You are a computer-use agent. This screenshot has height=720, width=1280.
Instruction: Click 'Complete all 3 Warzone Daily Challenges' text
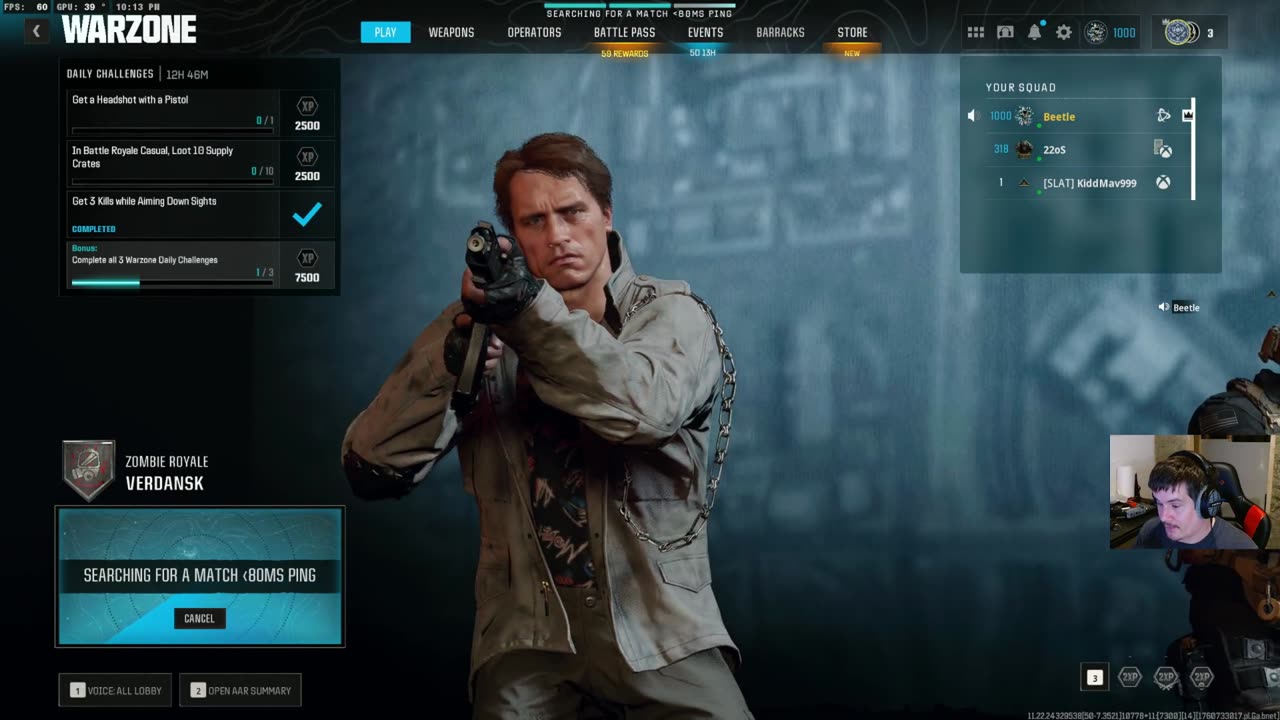tap(144, 260)
